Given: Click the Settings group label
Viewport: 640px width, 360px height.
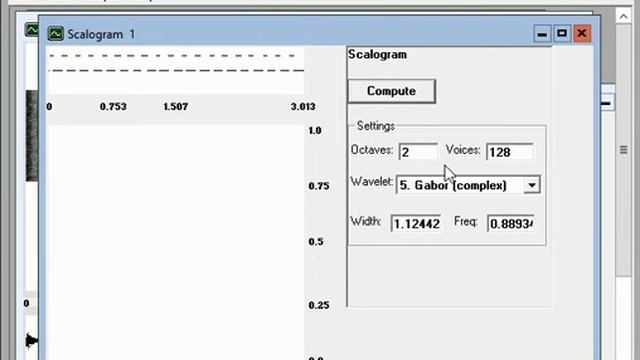Looking at the screenshot, I should (376, 126).
